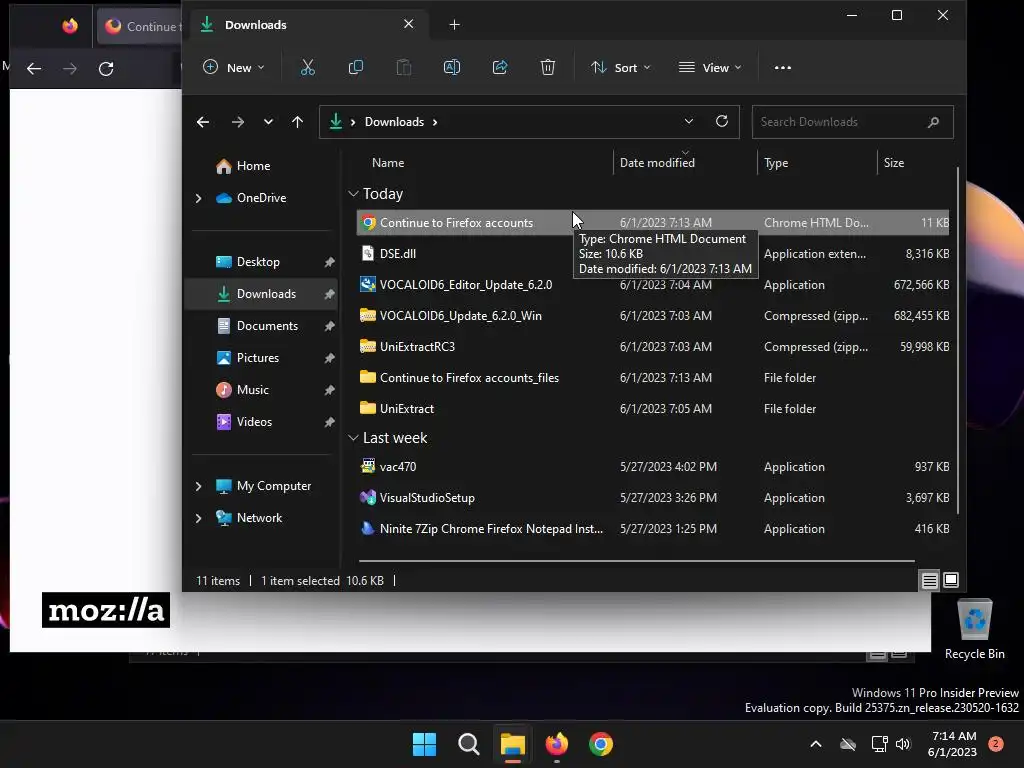Click File Explorer taskbar icon
The image size is (1024, 768).
tap(513, 744)
